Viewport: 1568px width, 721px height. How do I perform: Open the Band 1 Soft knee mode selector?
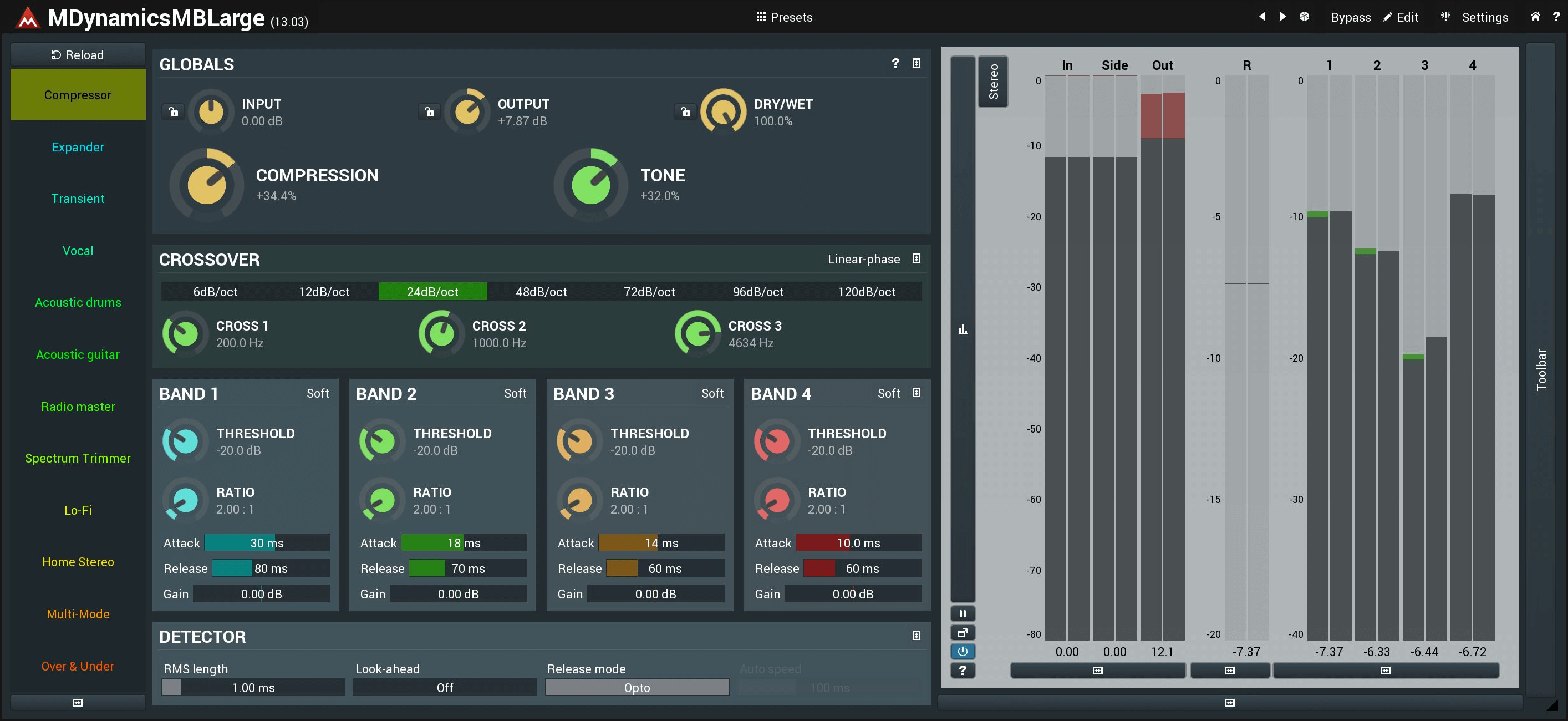pos(317,393)
